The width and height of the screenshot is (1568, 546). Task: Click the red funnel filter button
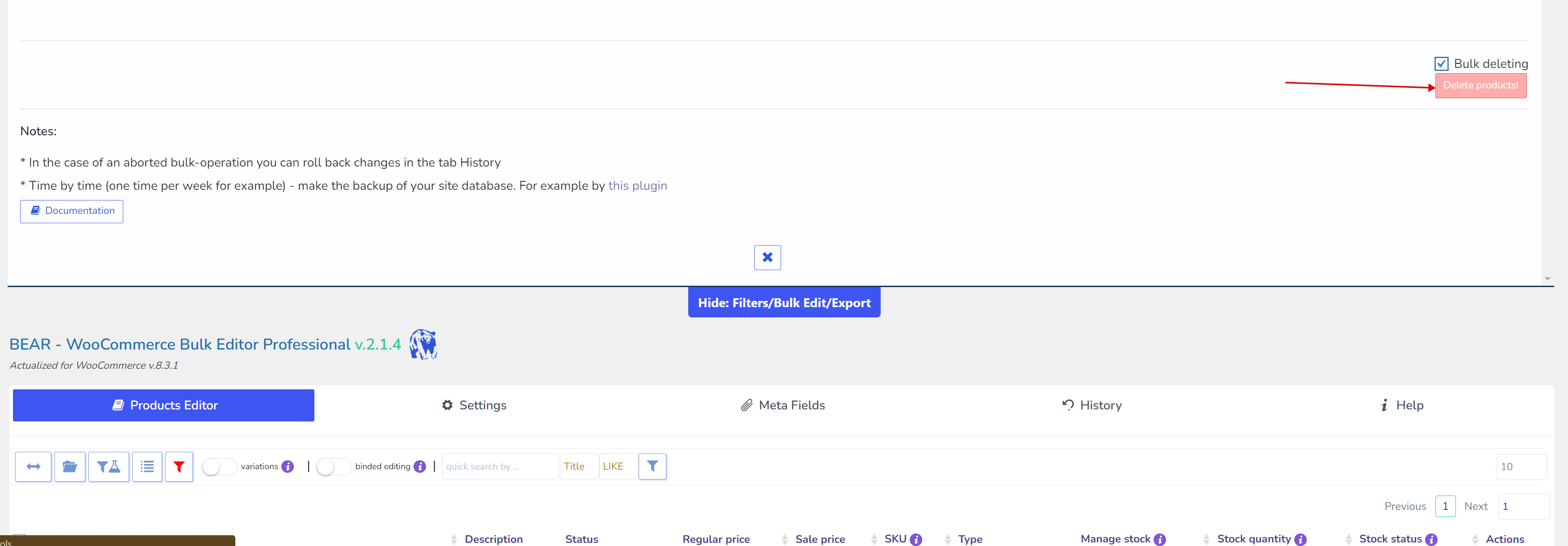click(179, 466)
